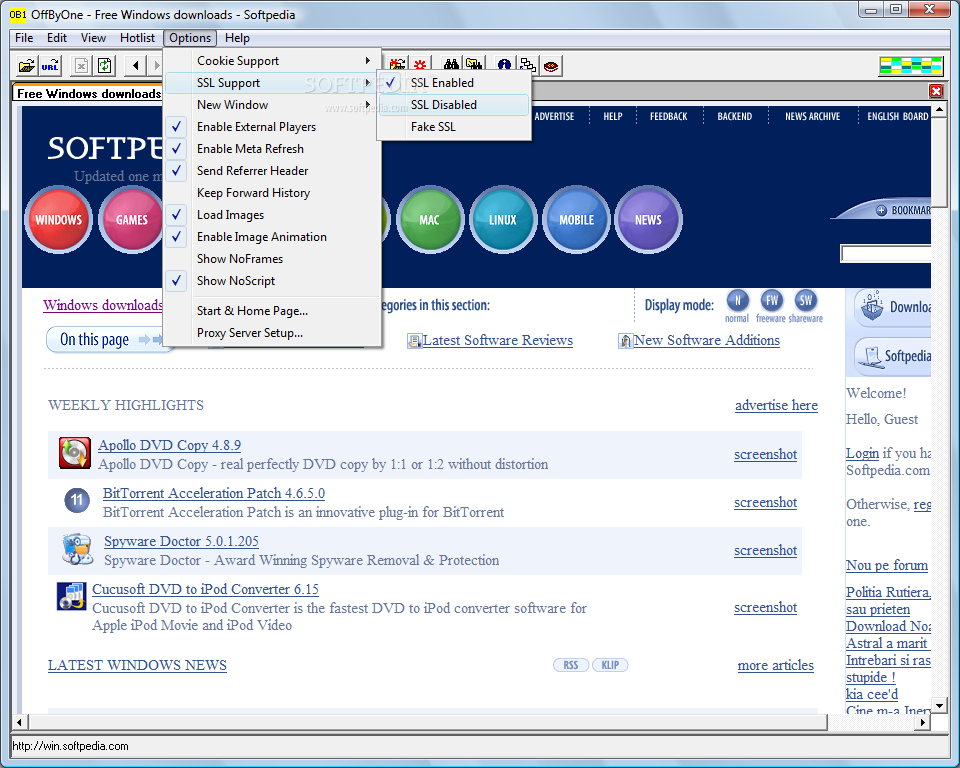
Task: Choose Fake SSL in submenu
Action: coord(454,127)
